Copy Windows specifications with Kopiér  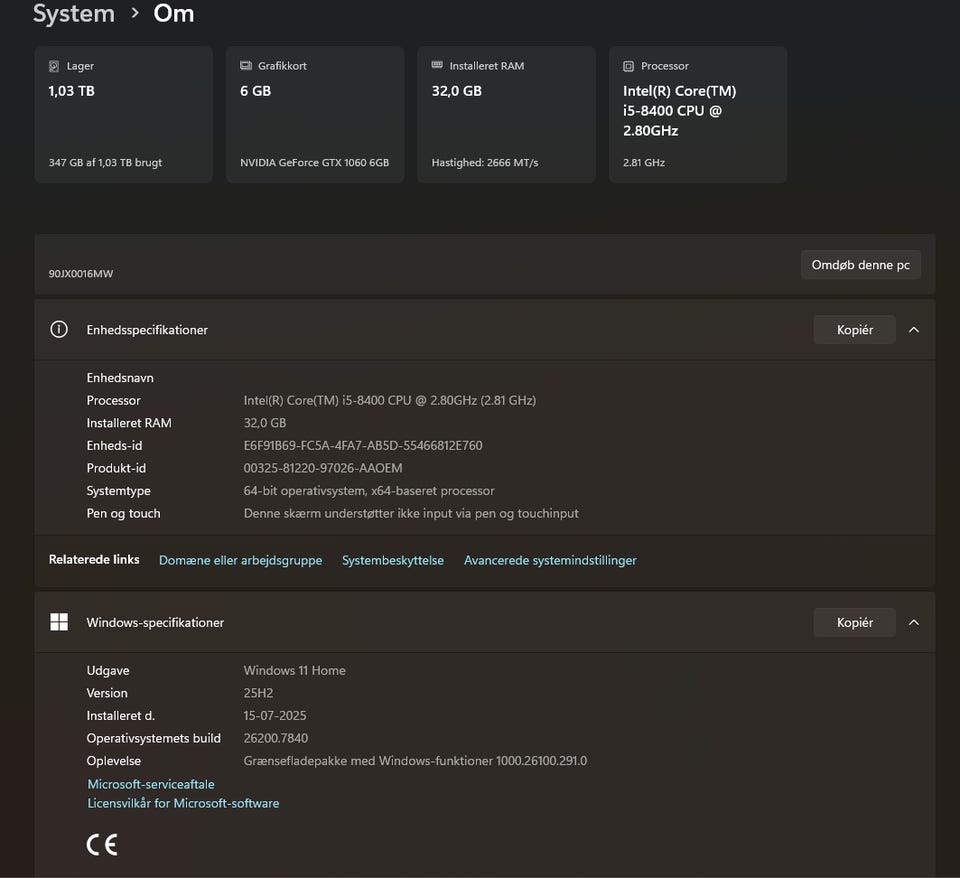pyautogui.click(x=854, y=623)
